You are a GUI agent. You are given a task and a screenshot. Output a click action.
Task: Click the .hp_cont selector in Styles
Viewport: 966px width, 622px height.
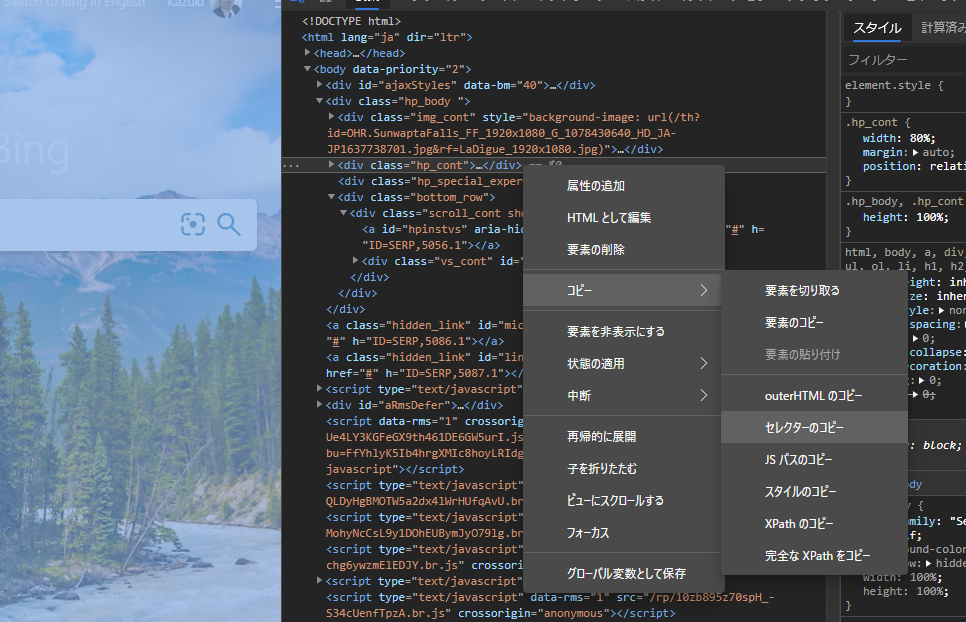tap(871, 122)
